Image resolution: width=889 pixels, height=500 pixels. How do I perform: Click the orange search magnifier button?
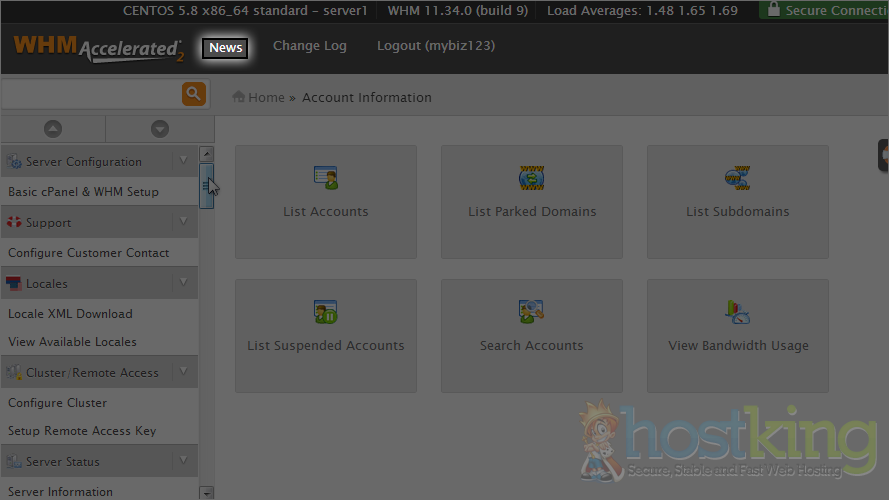tap(193, 94)
